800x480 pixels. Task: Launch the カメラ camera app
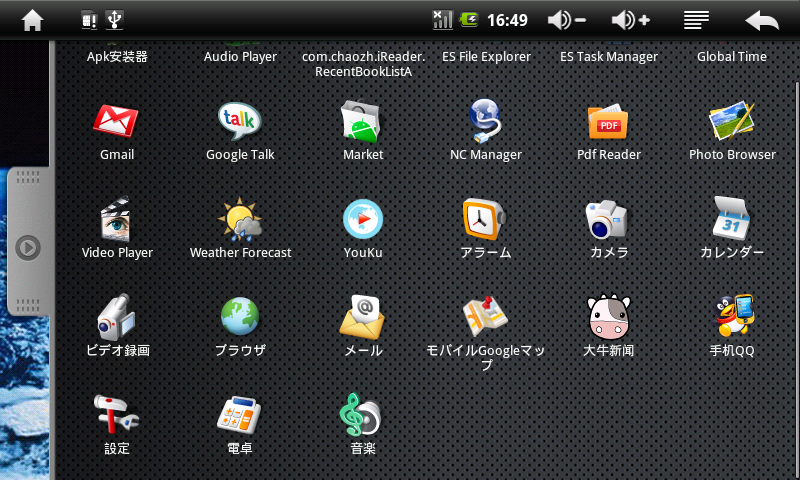click(607, 219)
